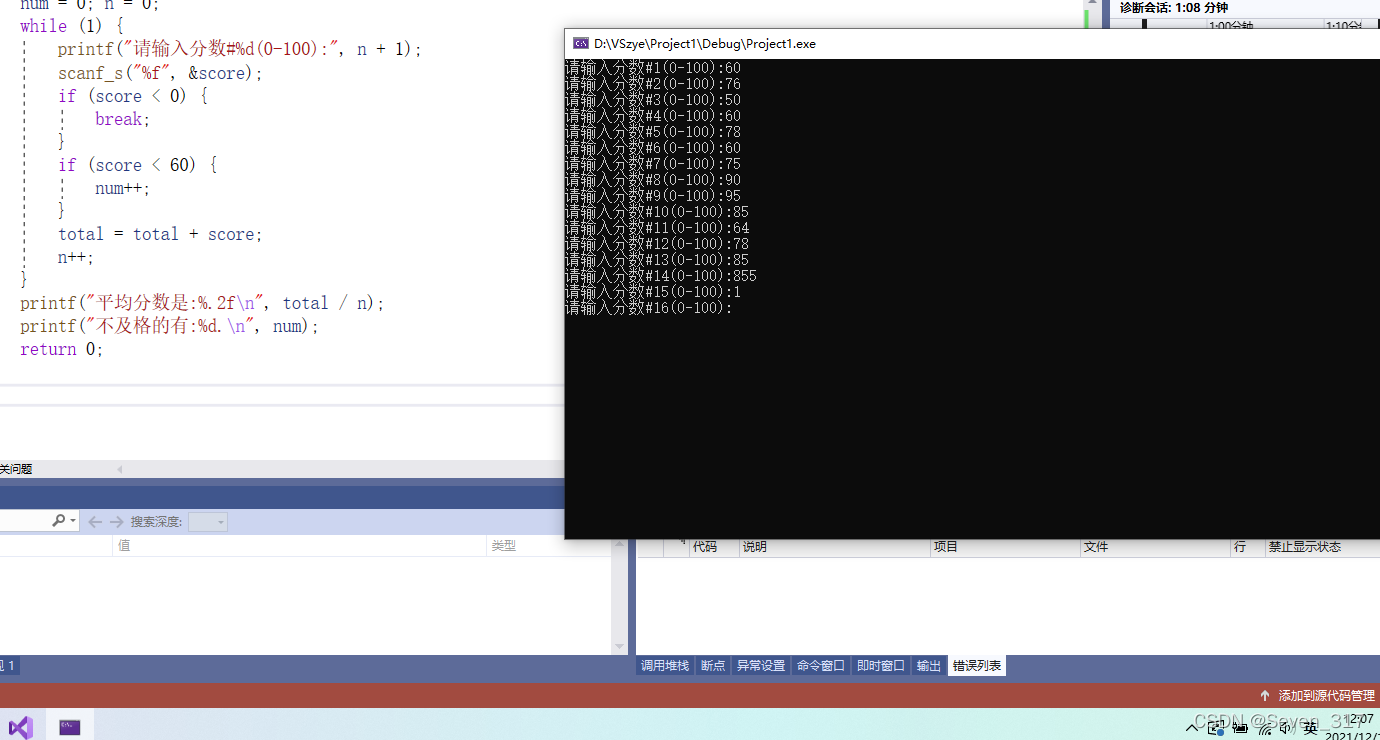
Task: Click the editor horizontal scrollbar left arrow
Action: [120, 469]
